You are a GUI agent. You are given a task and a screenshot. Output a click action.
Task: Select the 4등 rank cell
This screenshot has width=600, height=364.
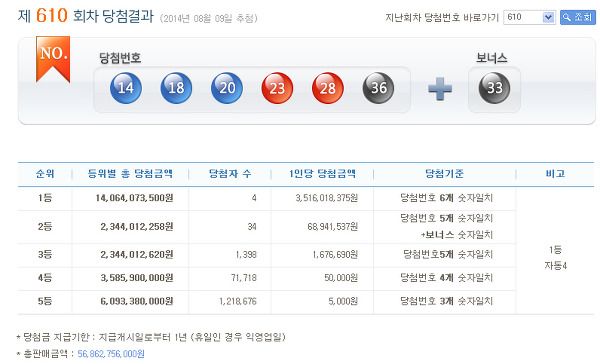click(x=45, y=277)
